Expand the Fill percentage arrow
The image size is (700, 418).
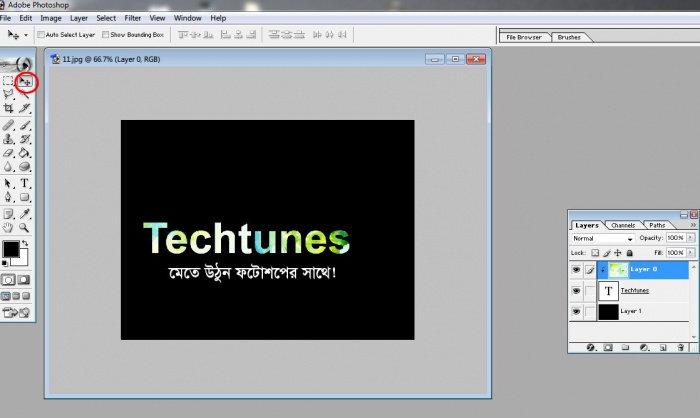coord(690,251)
